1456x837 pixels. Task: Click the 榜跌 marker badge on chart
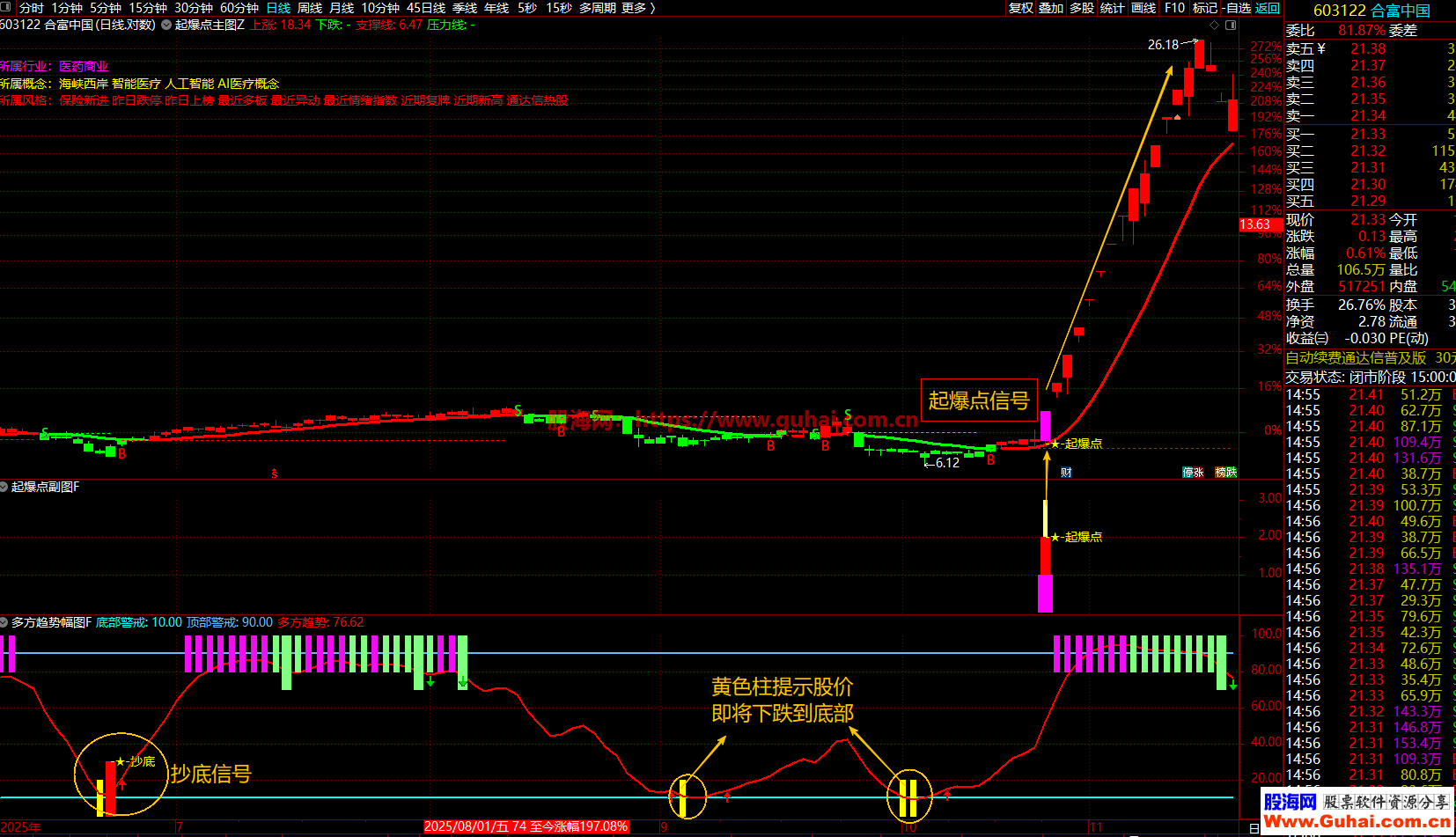[1225, 473]
